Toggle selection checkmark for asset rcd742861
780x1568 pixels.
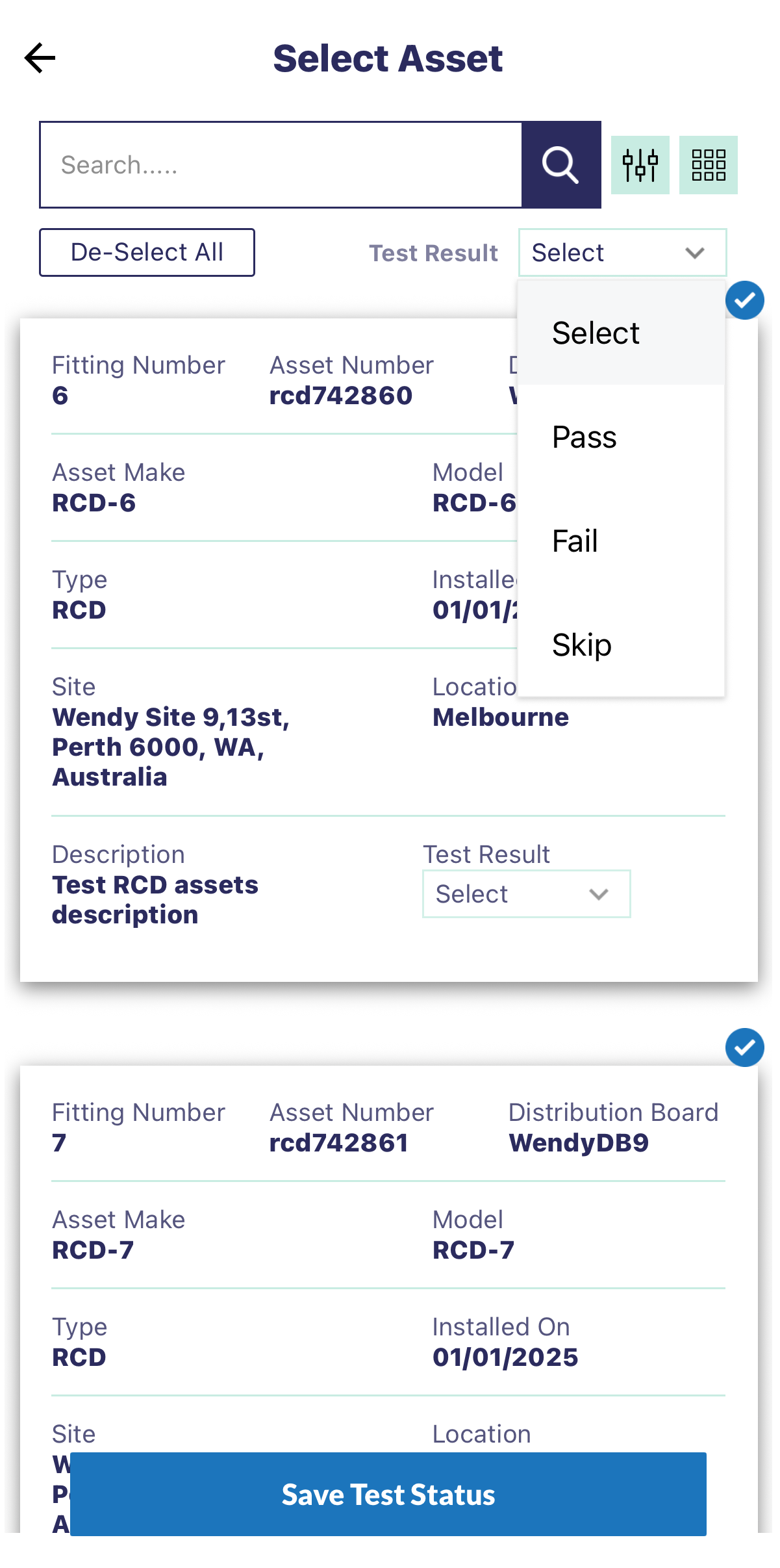pyautogui.click(x=744, y=1047)
